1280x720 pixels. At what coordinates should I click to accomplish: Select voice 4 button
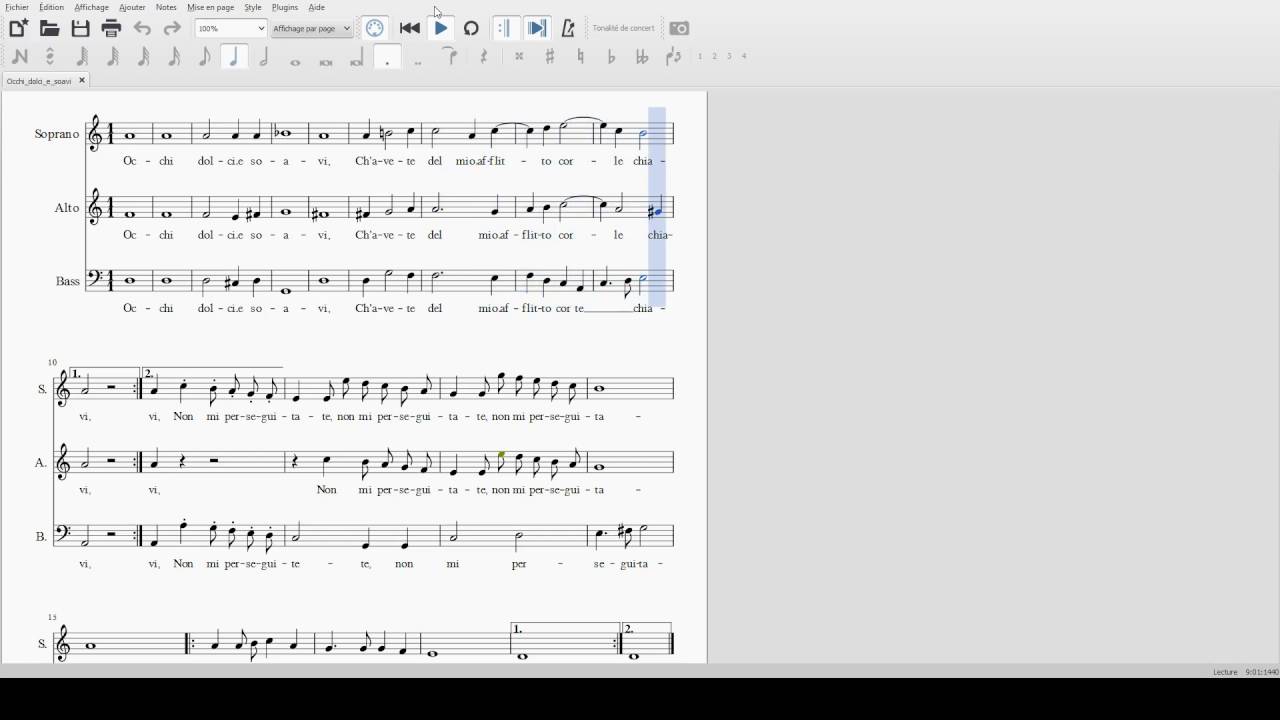[x=744, y=56]
